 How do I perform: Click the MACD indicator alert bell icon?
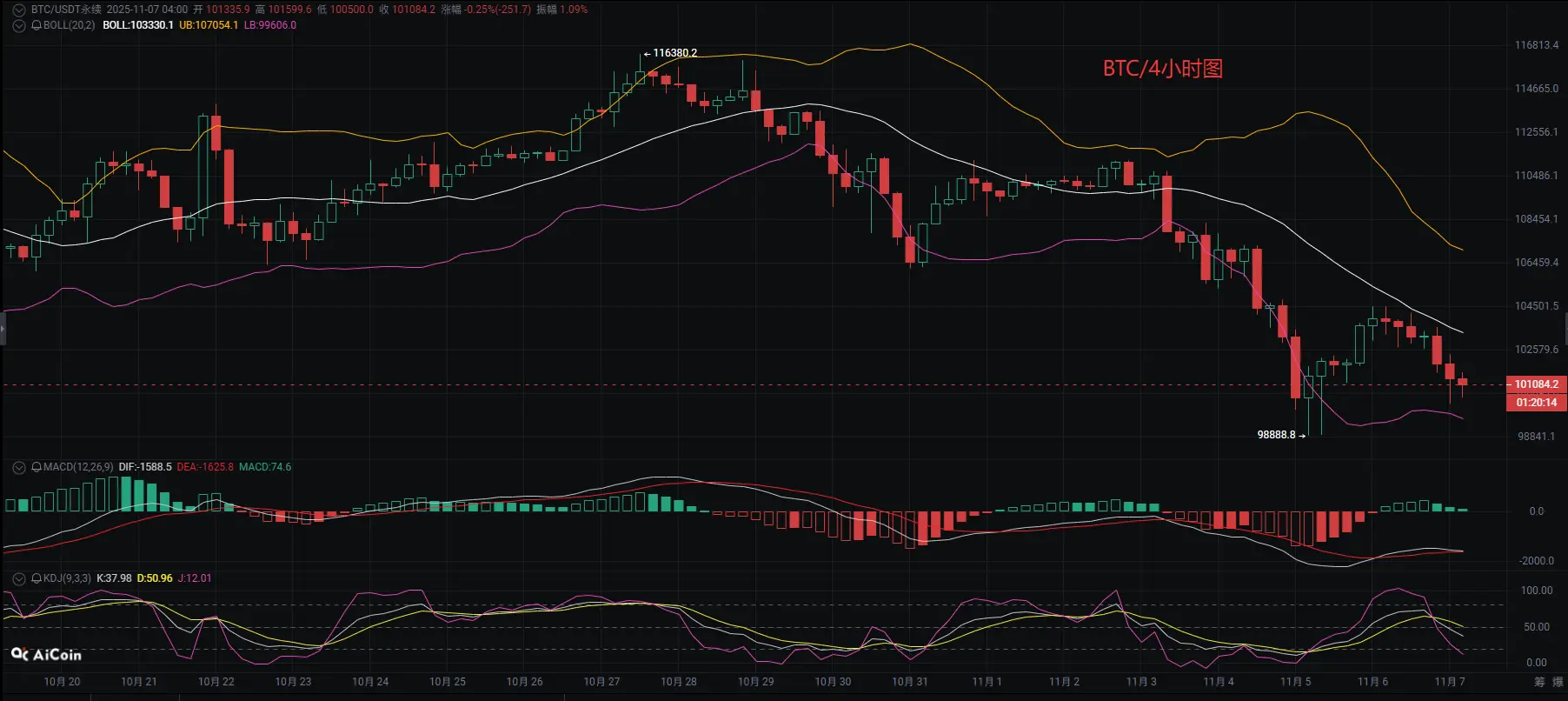point(37,467)
